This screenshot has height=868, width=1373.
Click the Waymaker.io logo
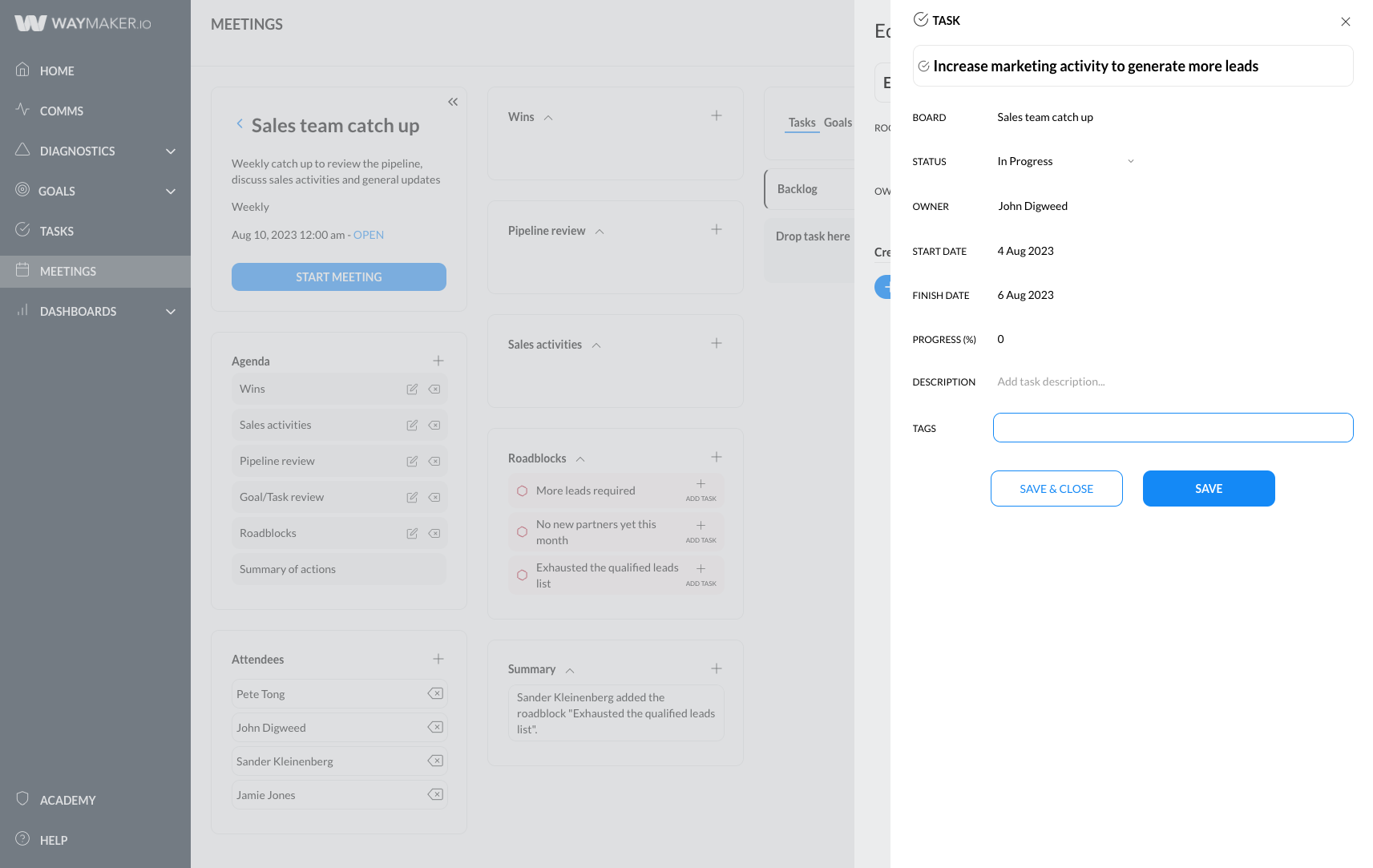click(83, 23)
